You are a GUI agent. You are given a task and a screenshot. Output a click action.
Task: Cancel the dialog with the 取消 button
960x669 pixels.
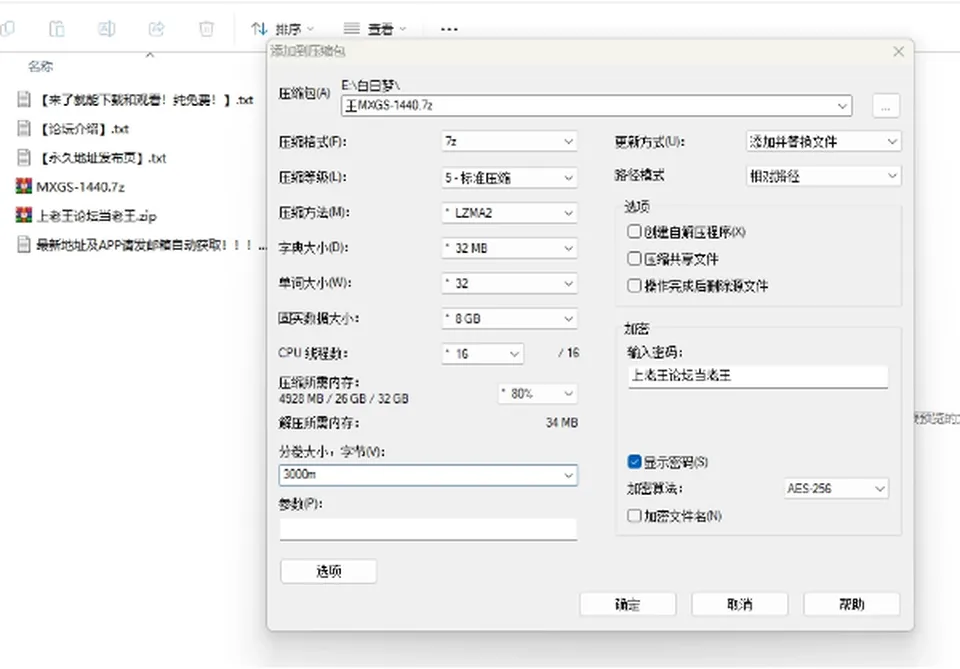(x=740, y=604)
